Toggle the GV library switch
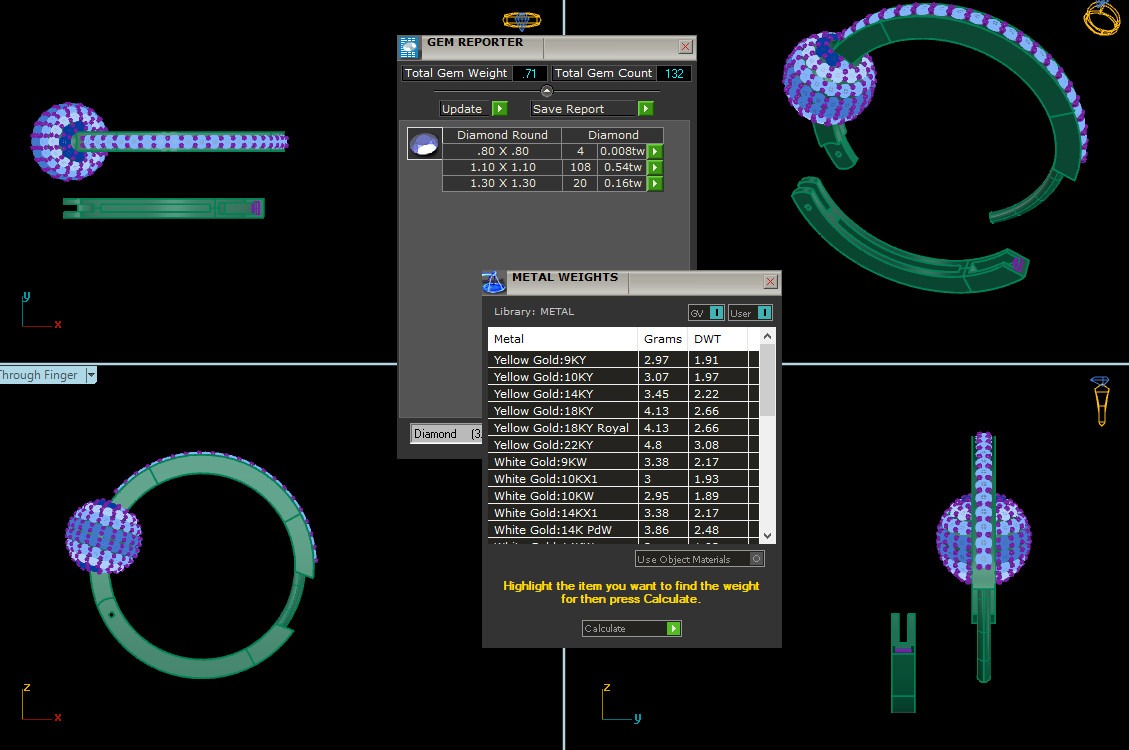1129x750 pixels. [x=706, y=313]
